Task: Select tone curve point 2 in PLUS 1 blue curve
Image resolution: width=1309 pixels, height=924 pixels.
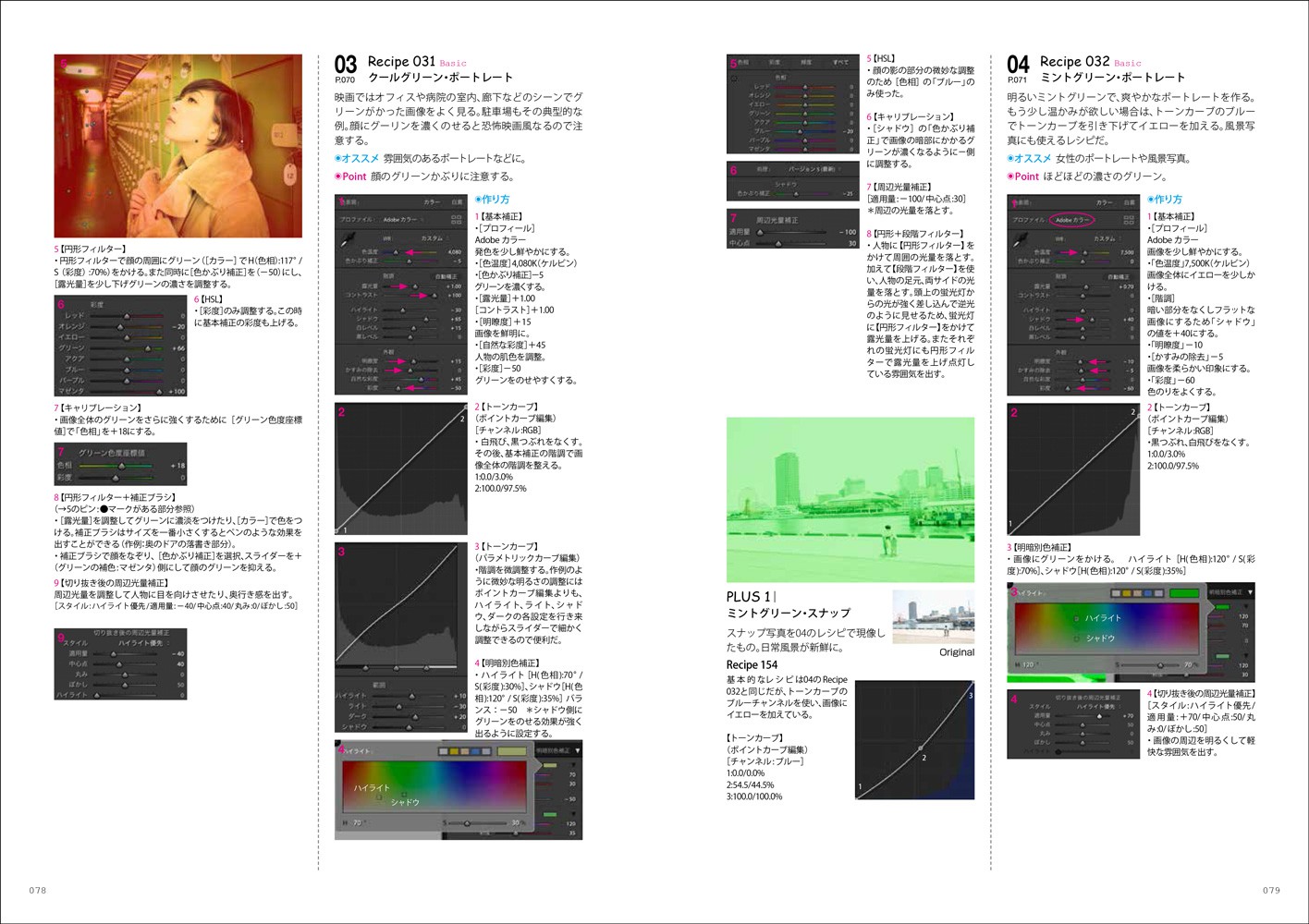Action: (920, 748)
